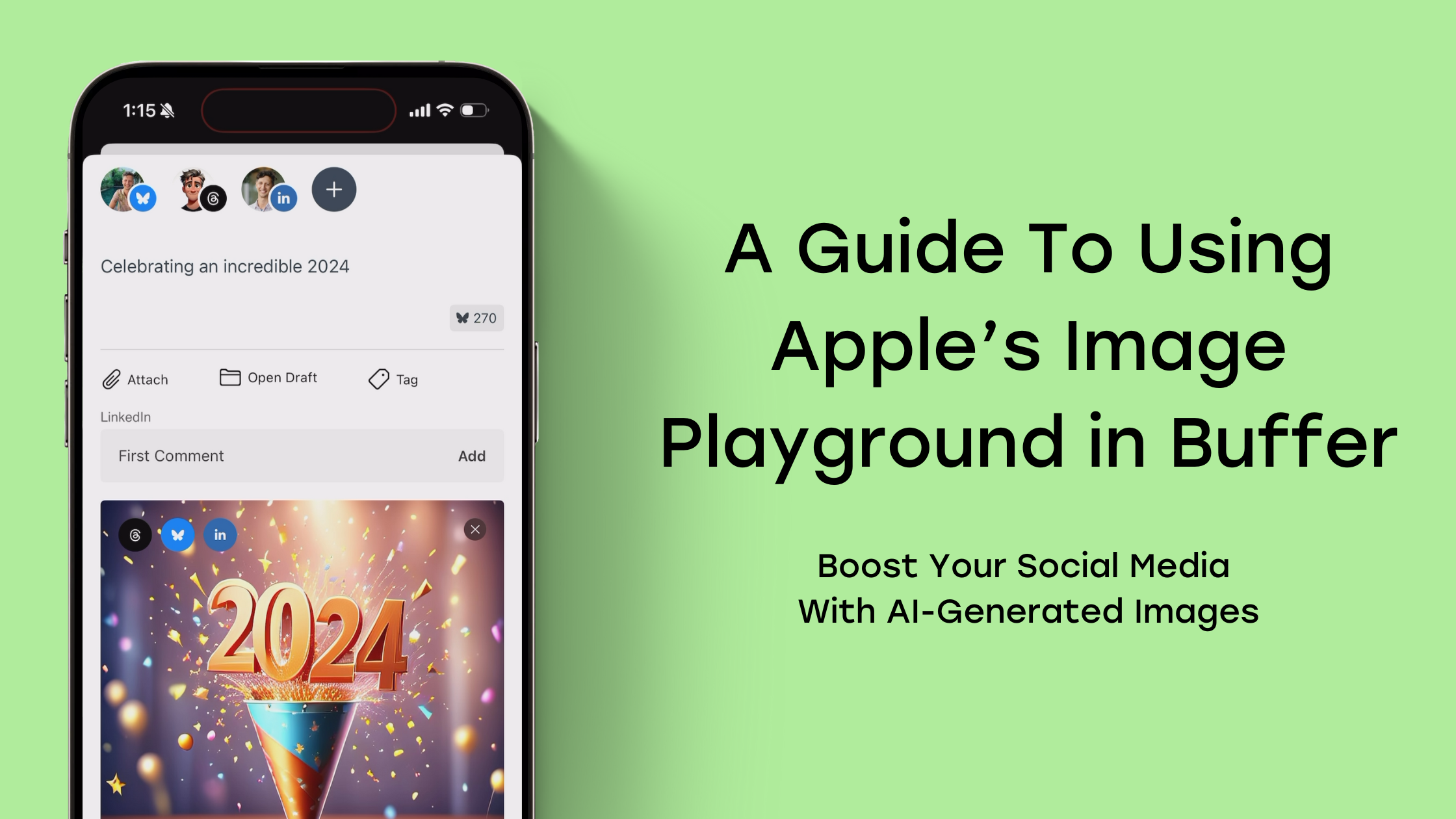
Task: Click the Open Draft folder icon
Action: 230,377
